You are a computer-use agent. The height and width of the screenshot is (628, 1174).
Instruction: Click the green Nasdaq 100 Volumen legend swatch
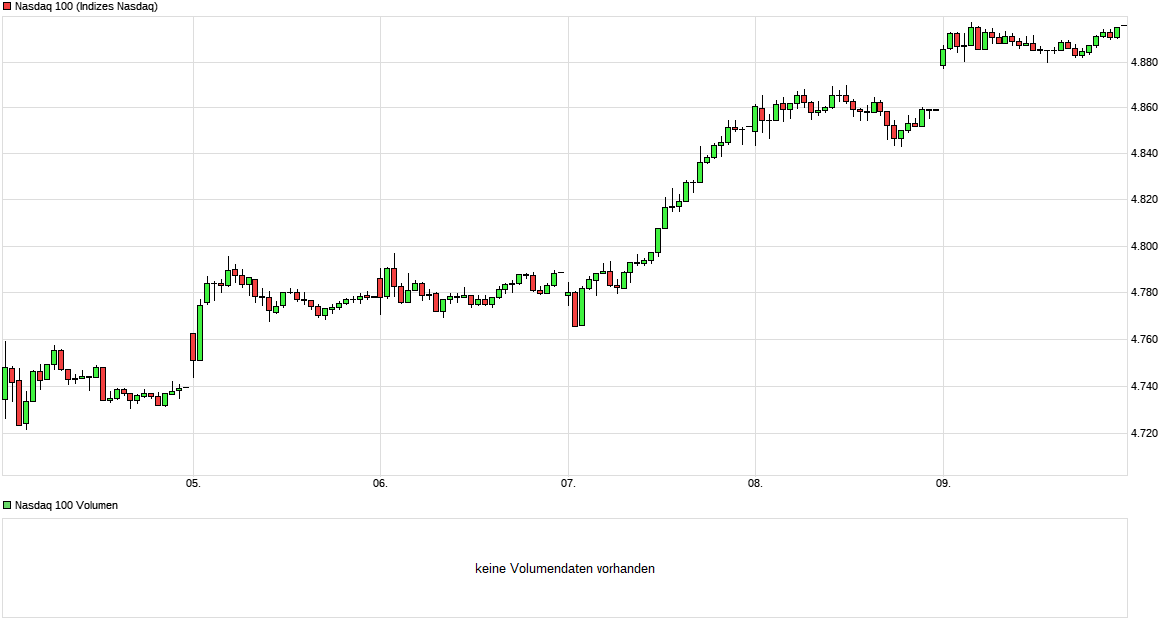[x=7, y=506]
